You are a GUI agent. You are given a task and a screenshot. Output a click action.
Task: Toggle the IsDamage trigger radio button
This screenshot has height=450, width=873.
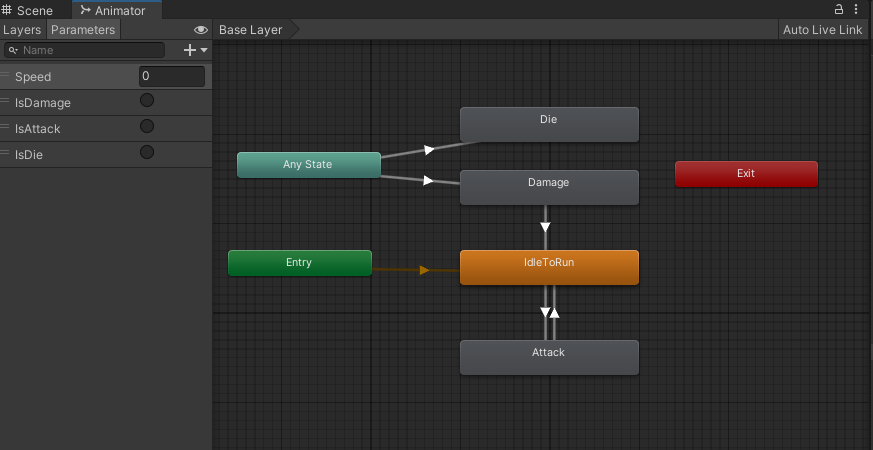[147, 100]
